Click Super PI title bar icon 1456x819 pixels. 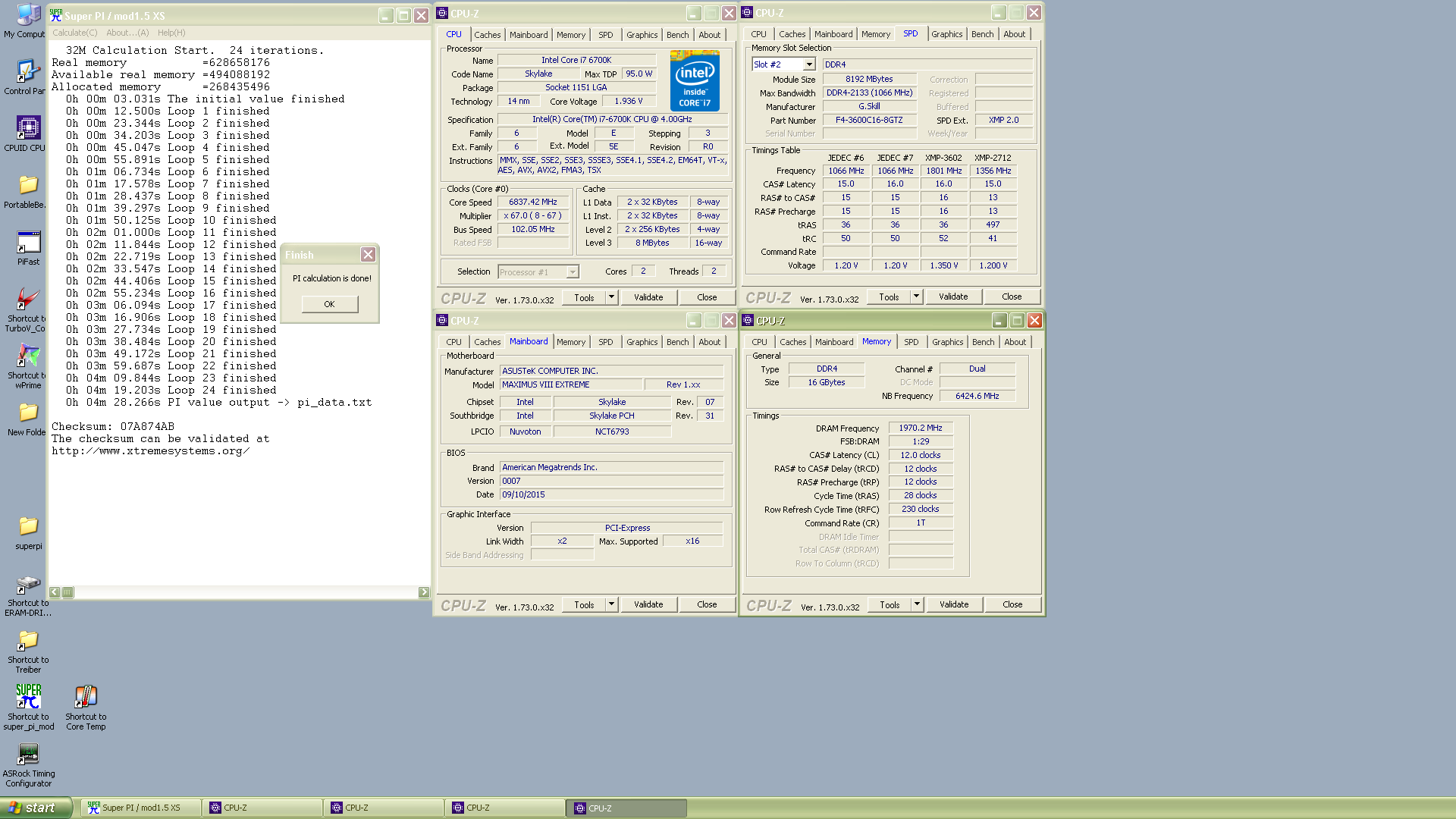[x=55, y=15]
